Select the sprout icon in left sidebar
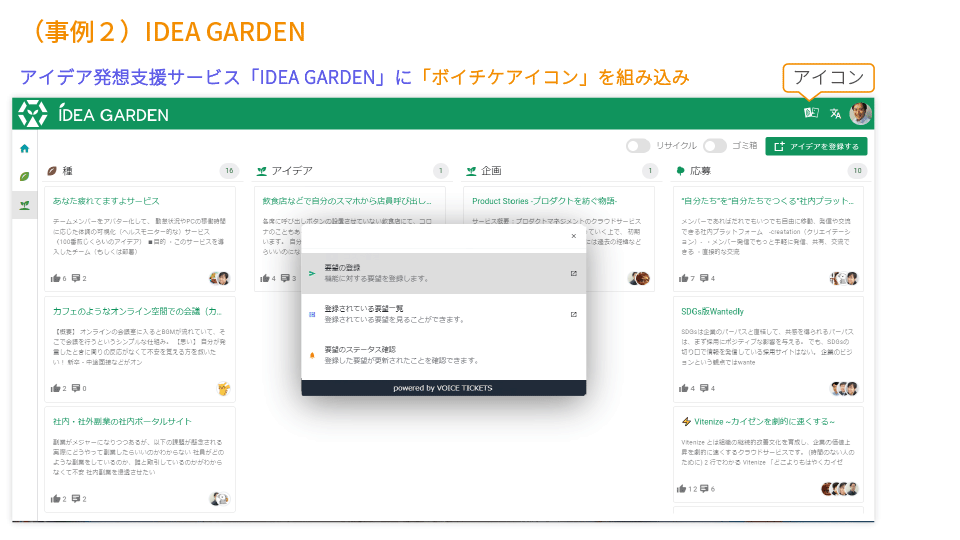This screenshot has width=960, height=540. click(x=24, y=204)
